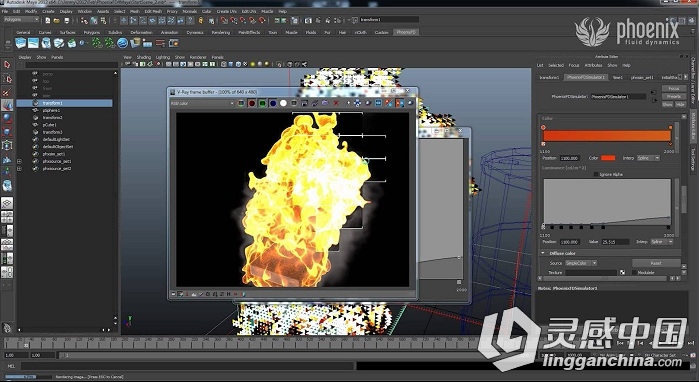Select phoxies_set1 in the outliner
Image resolution: width=699 pixels, height=382 pixels.
tap(54, 154)
